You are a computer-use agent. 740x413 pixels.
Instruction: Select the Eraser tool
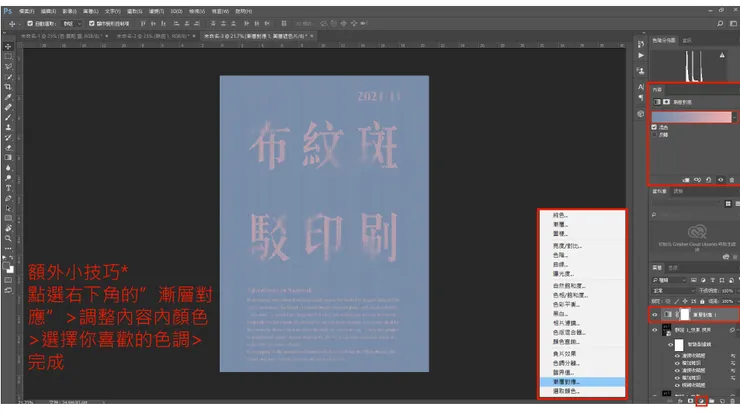pos(8,148)
